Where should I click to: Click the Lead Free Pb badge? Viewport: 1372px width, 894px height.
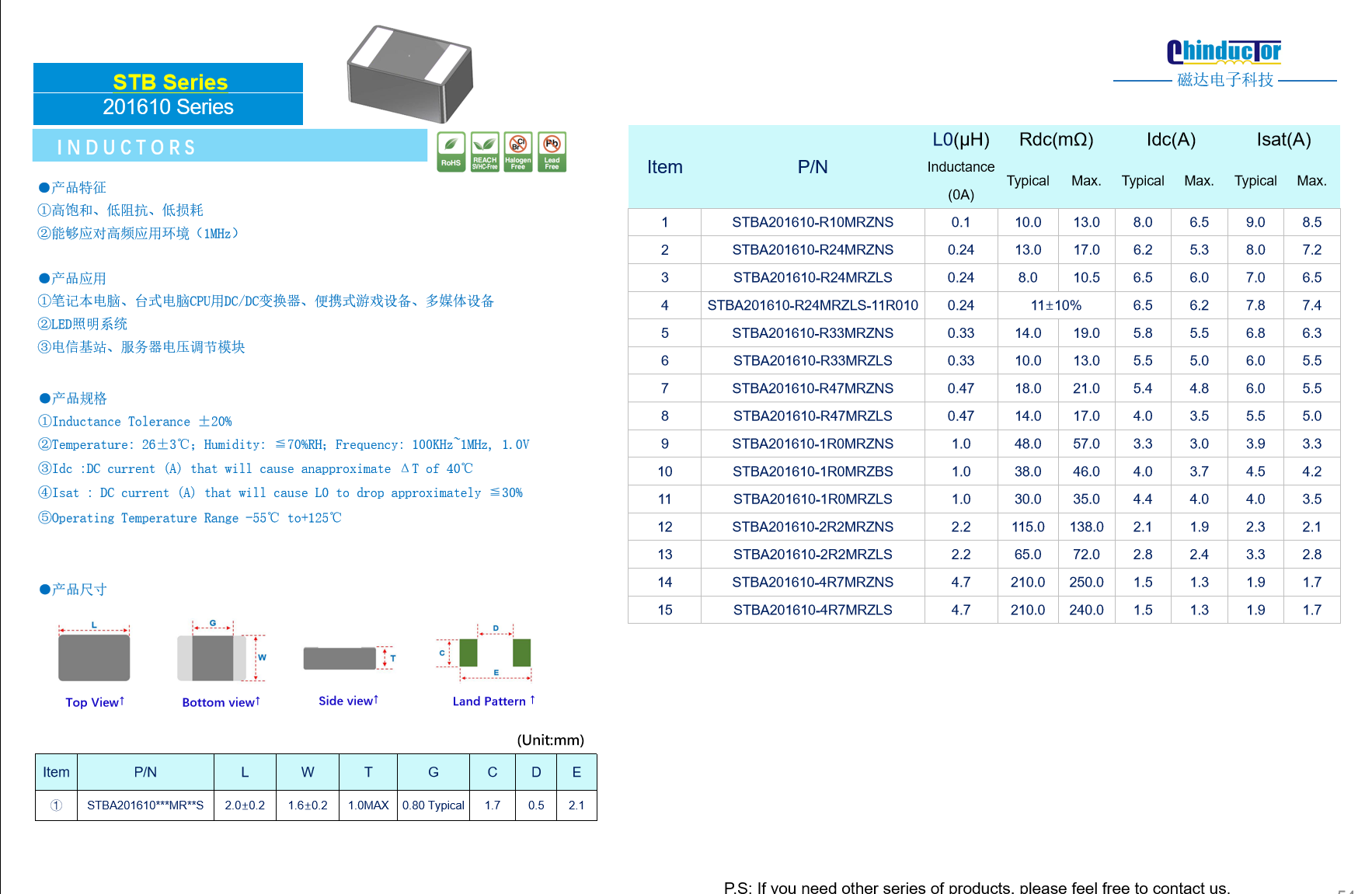(552, 151)
